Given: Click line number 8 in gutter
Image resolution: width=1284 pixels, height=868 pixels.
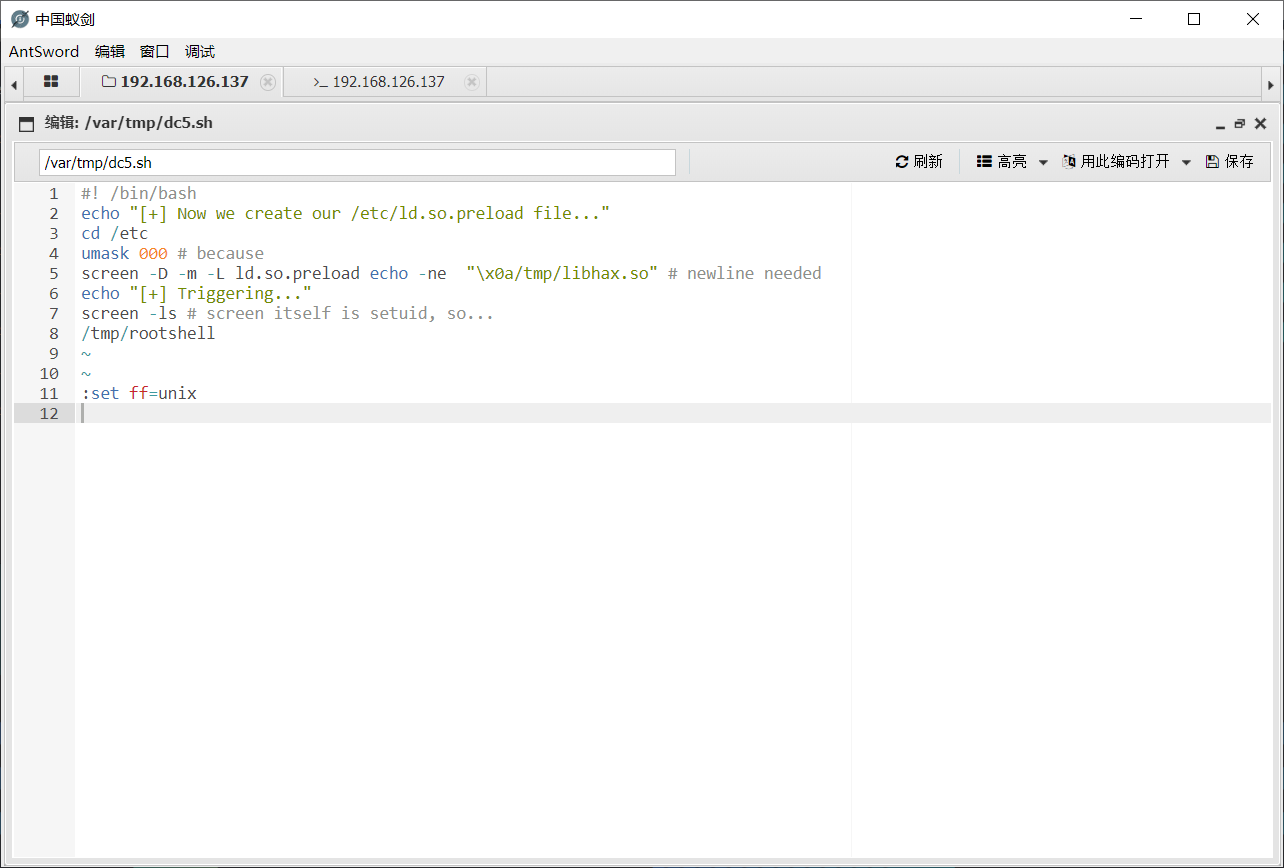Looking at the screenshot, I should click(54, 333).
